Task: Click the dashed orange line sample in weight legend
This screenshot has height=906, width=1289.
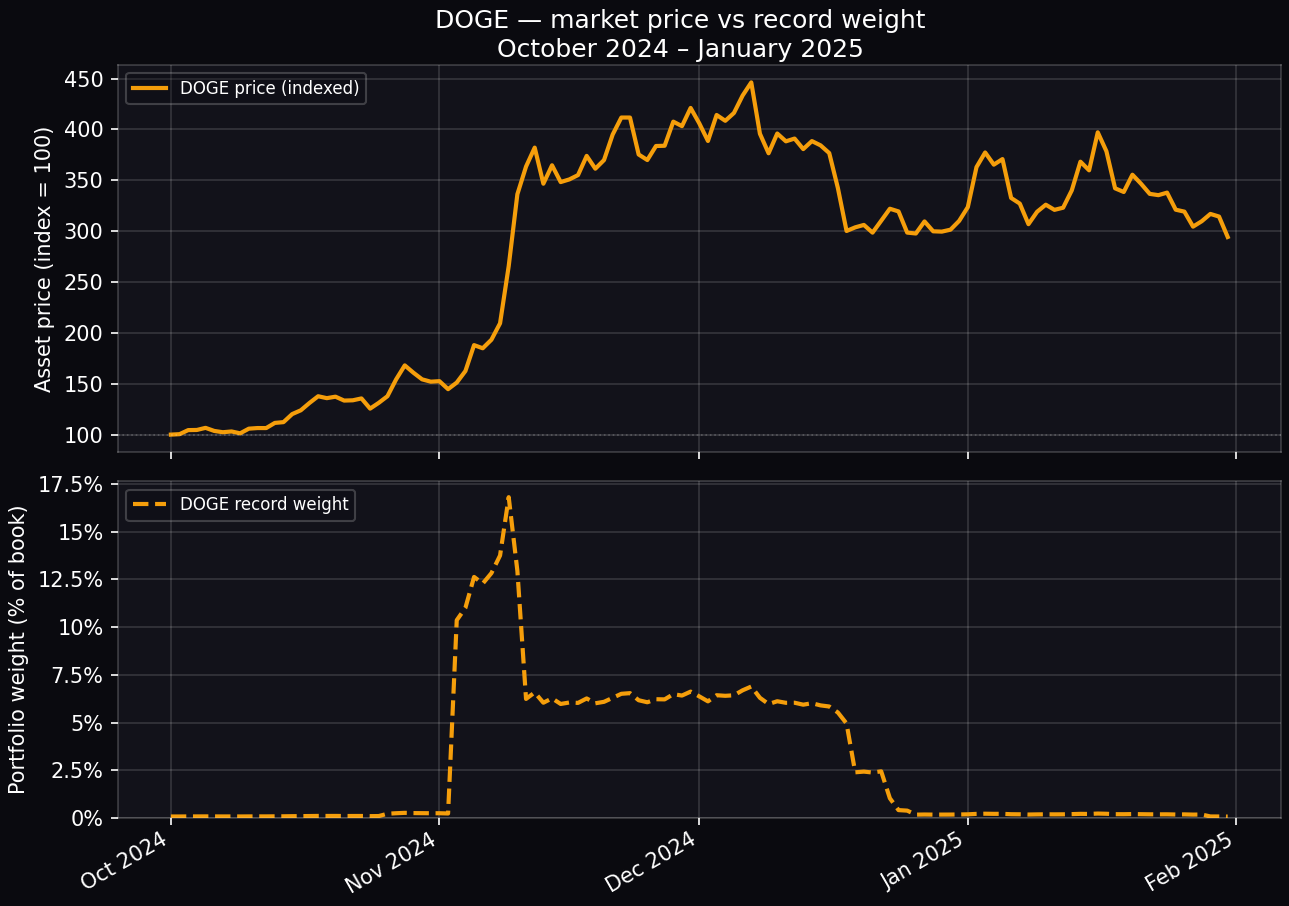Action: [150, 505]
